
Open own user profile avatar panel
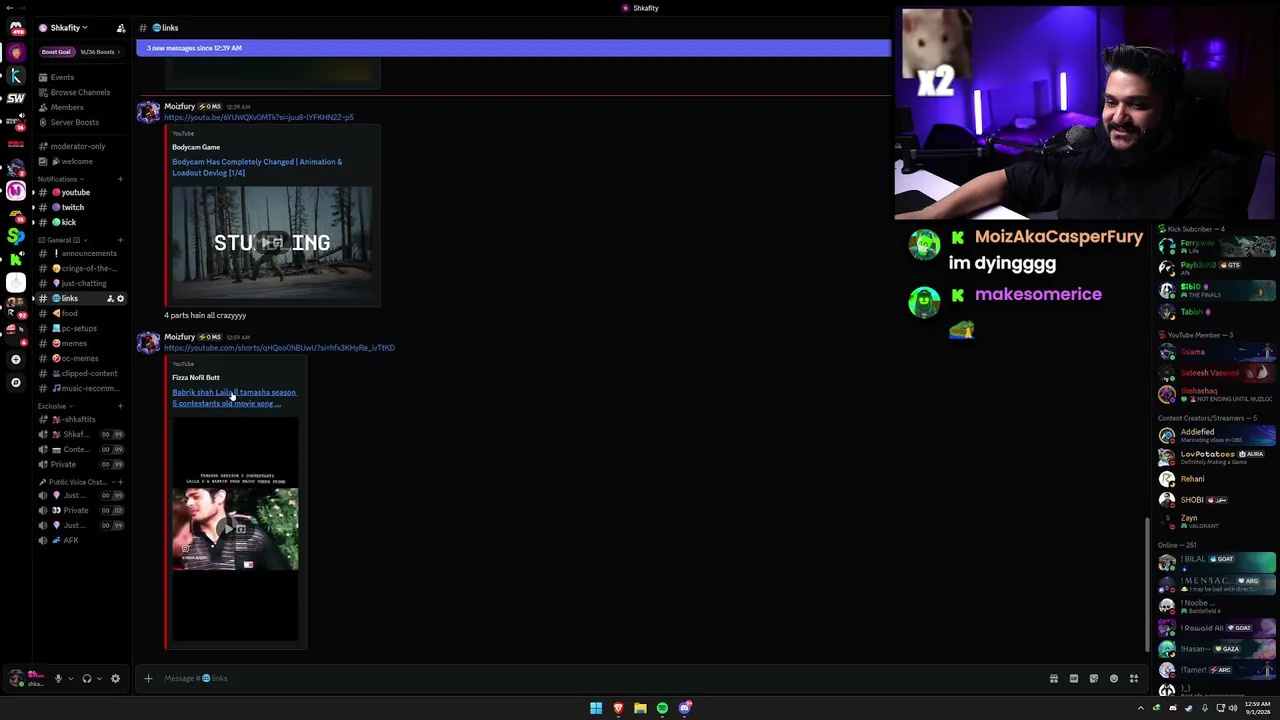[27, 679]
